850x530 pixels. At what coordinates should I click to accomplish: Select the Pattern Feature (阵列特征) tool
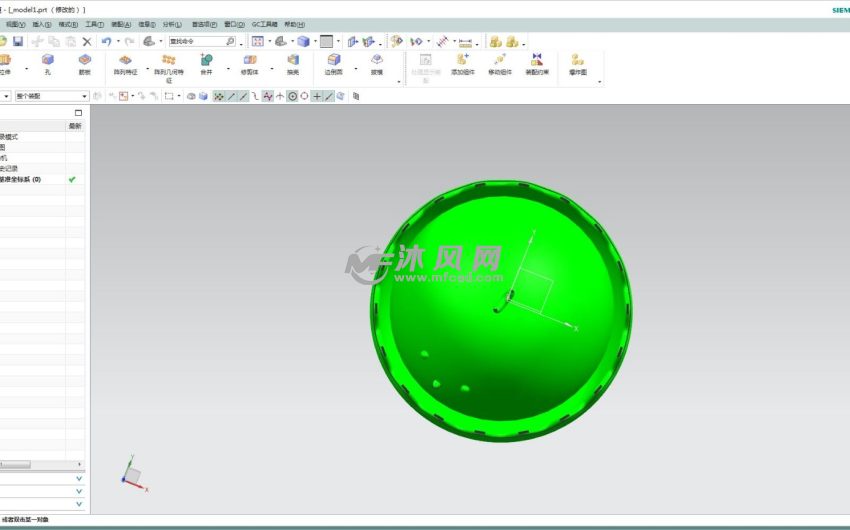(x=126, y=61)
